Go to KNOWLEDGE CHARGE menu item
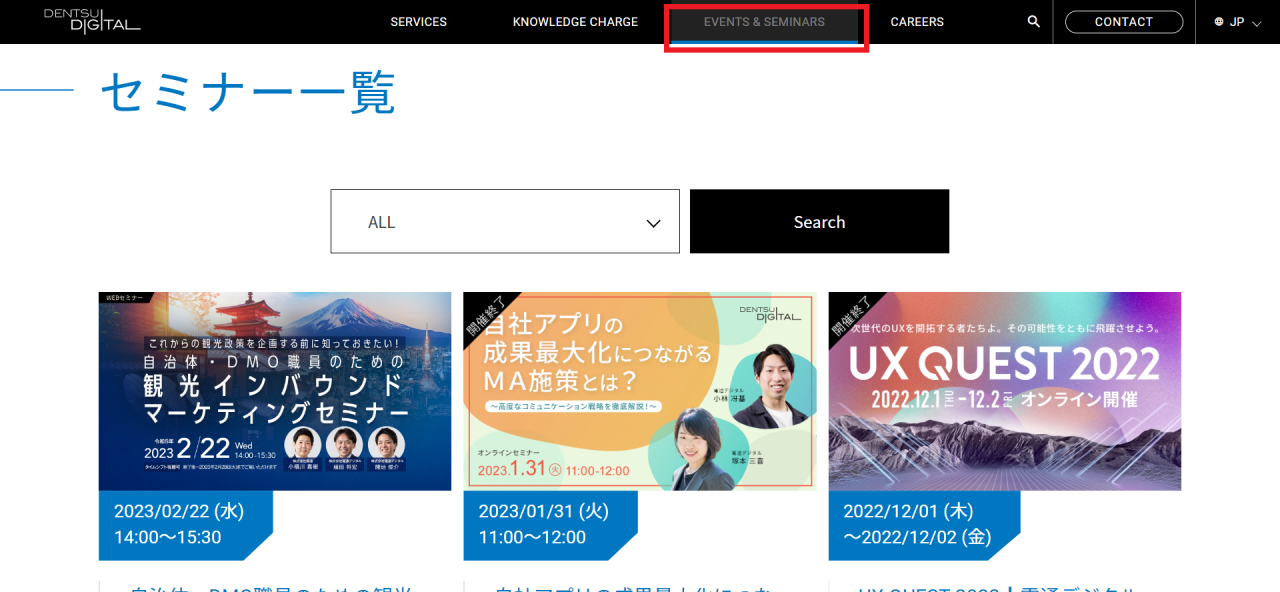Image resolution: width=1280 pixels, height=592 pixels. pyautogui.click(x=575, y=22)
